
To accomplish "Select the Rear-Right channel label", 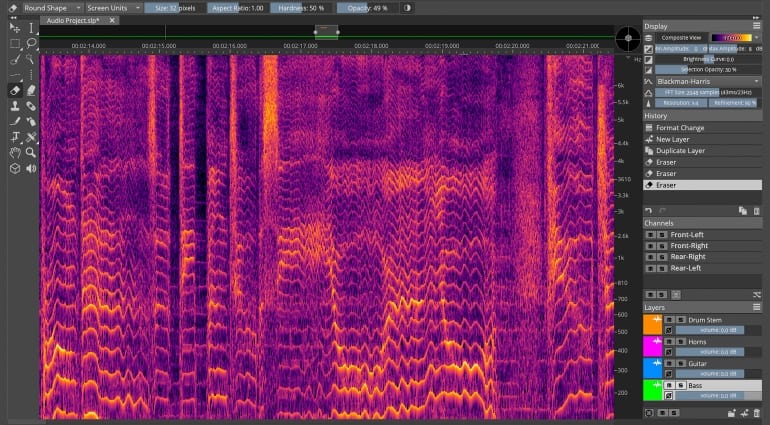I will point(688,257).
